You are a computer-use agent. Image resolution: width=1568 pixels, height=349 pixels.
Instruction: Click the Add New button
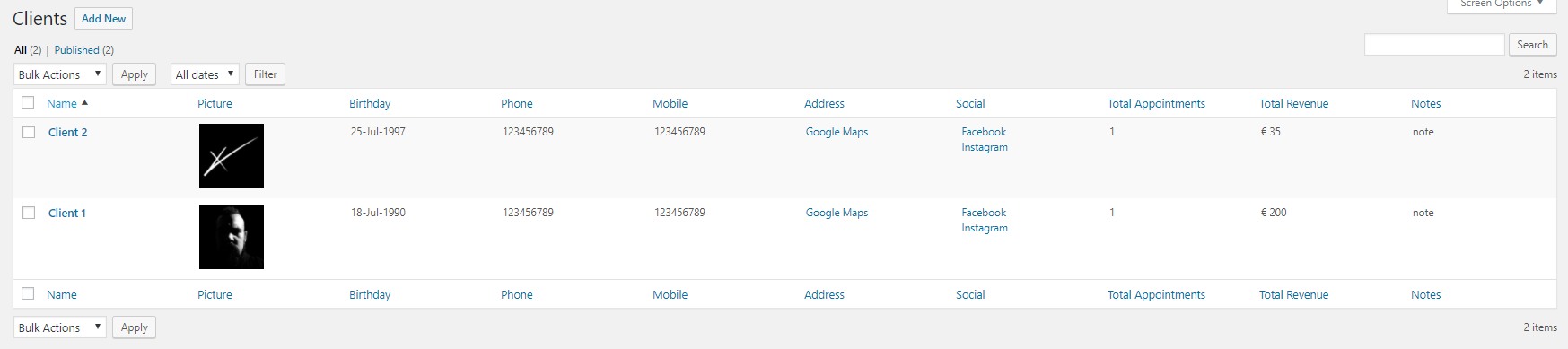[103, 19]
